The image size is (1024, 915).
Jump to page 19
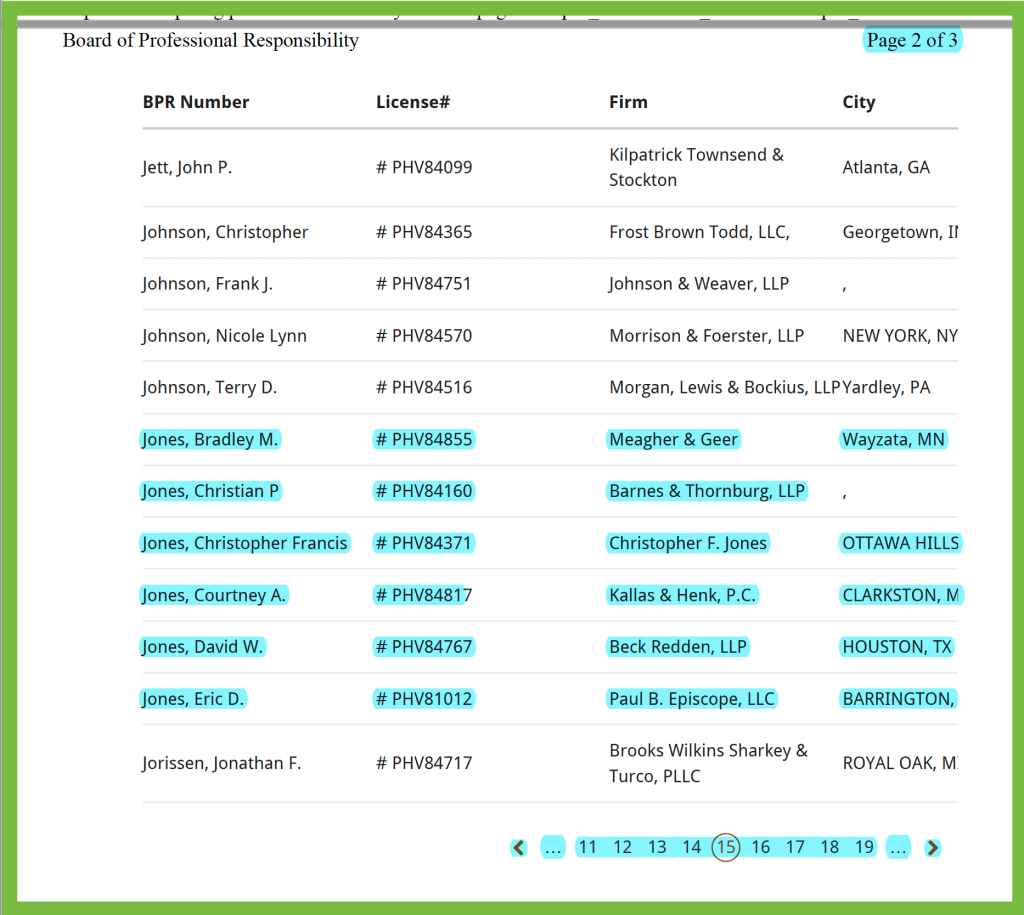tap(864, 847)
